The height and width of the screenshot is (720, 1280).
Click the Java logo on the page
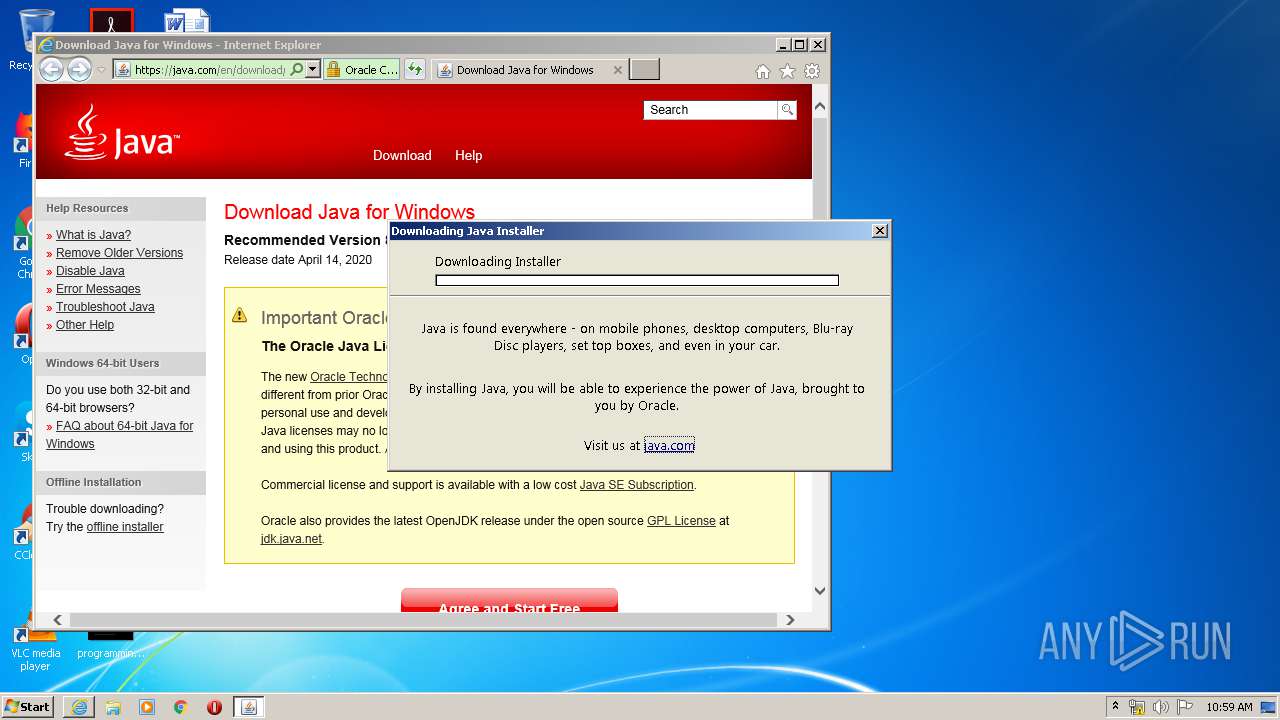click(121, 133)
